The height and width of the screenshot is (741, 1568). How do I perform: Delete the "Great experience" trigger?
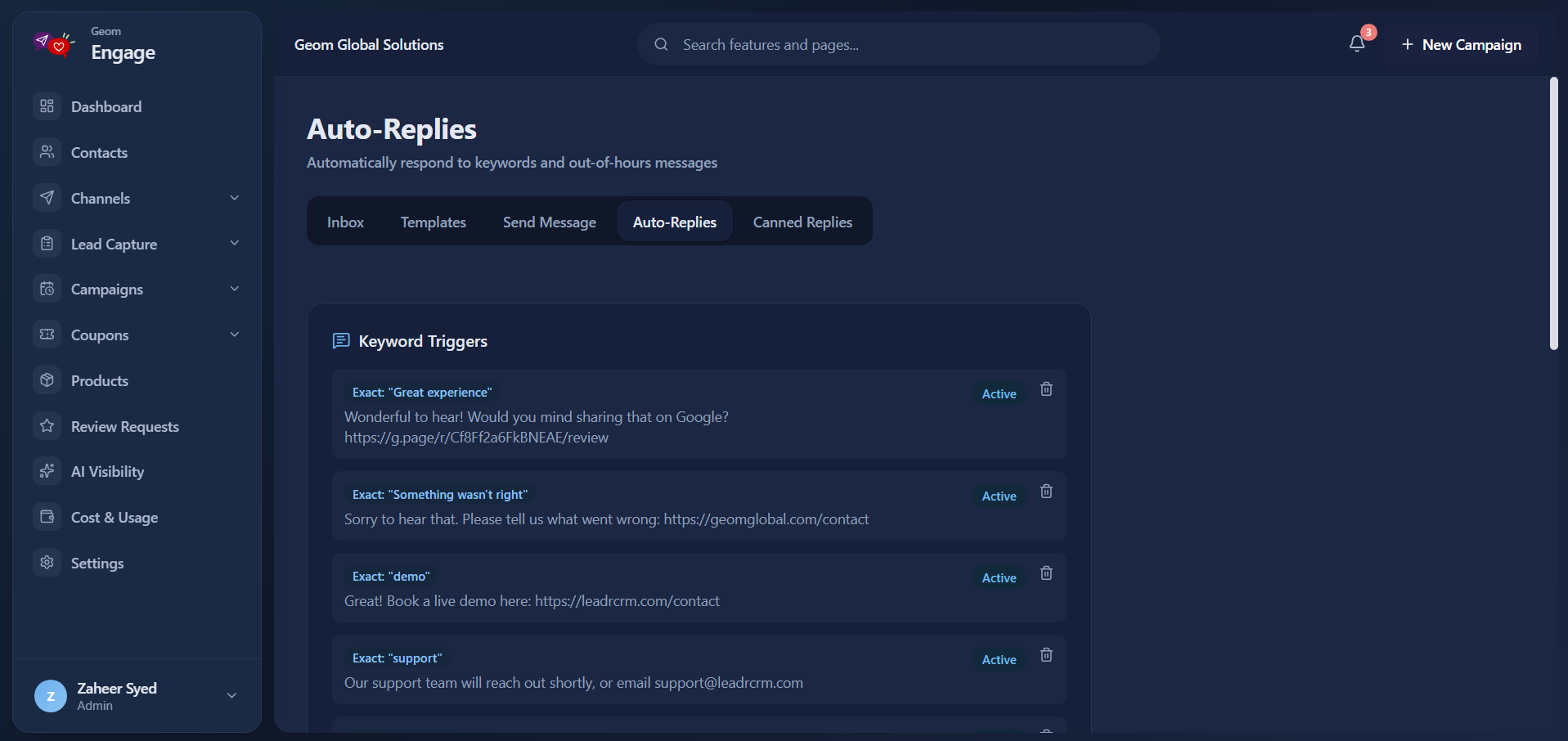coord(1046,389)
